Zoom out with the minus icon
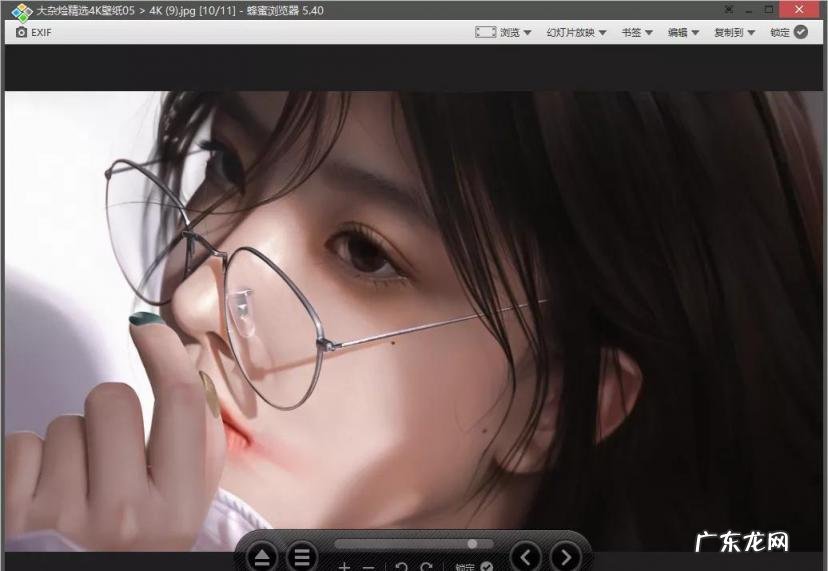The width and height of the screenshot is (828, 571). [x=368, y=567]
